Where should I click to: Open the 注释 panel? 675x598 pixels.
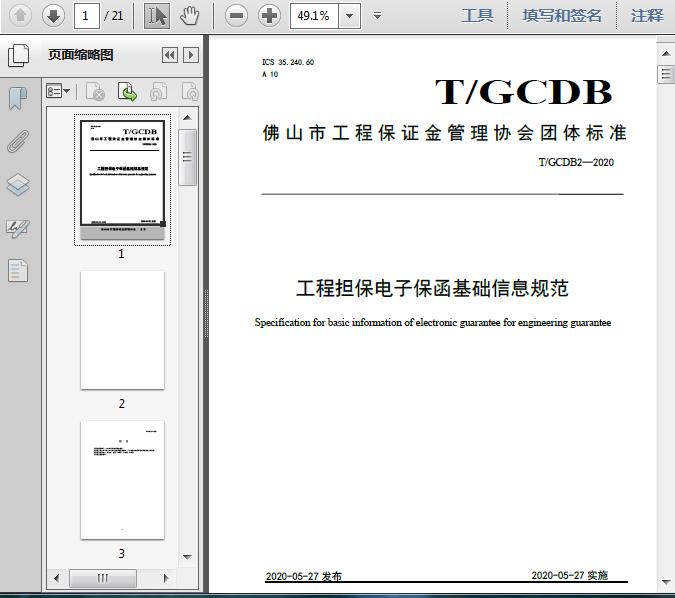[647, 16]
